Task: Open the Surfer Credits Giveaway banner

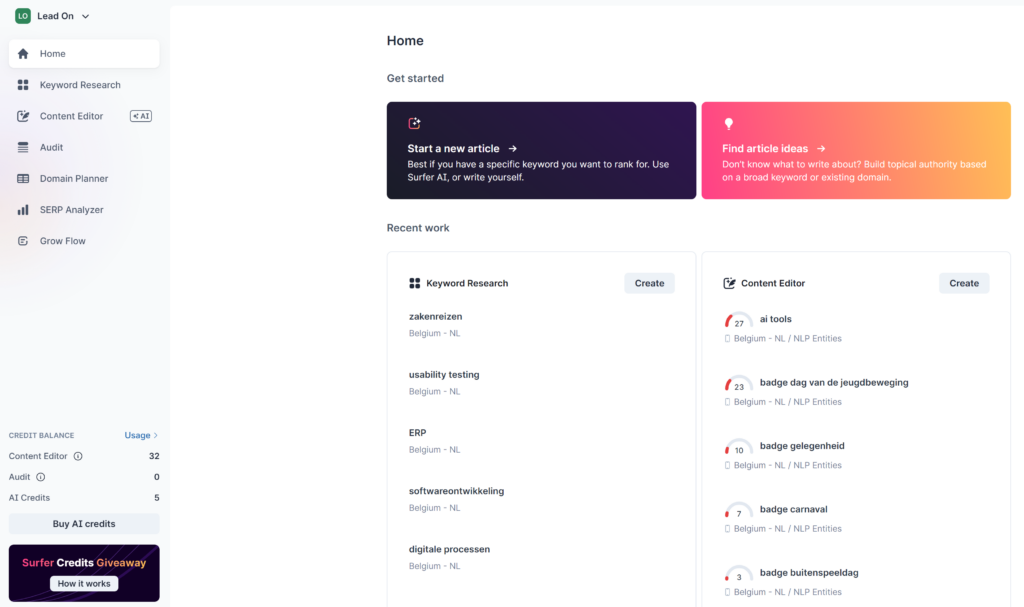Action: click(84, 573)
